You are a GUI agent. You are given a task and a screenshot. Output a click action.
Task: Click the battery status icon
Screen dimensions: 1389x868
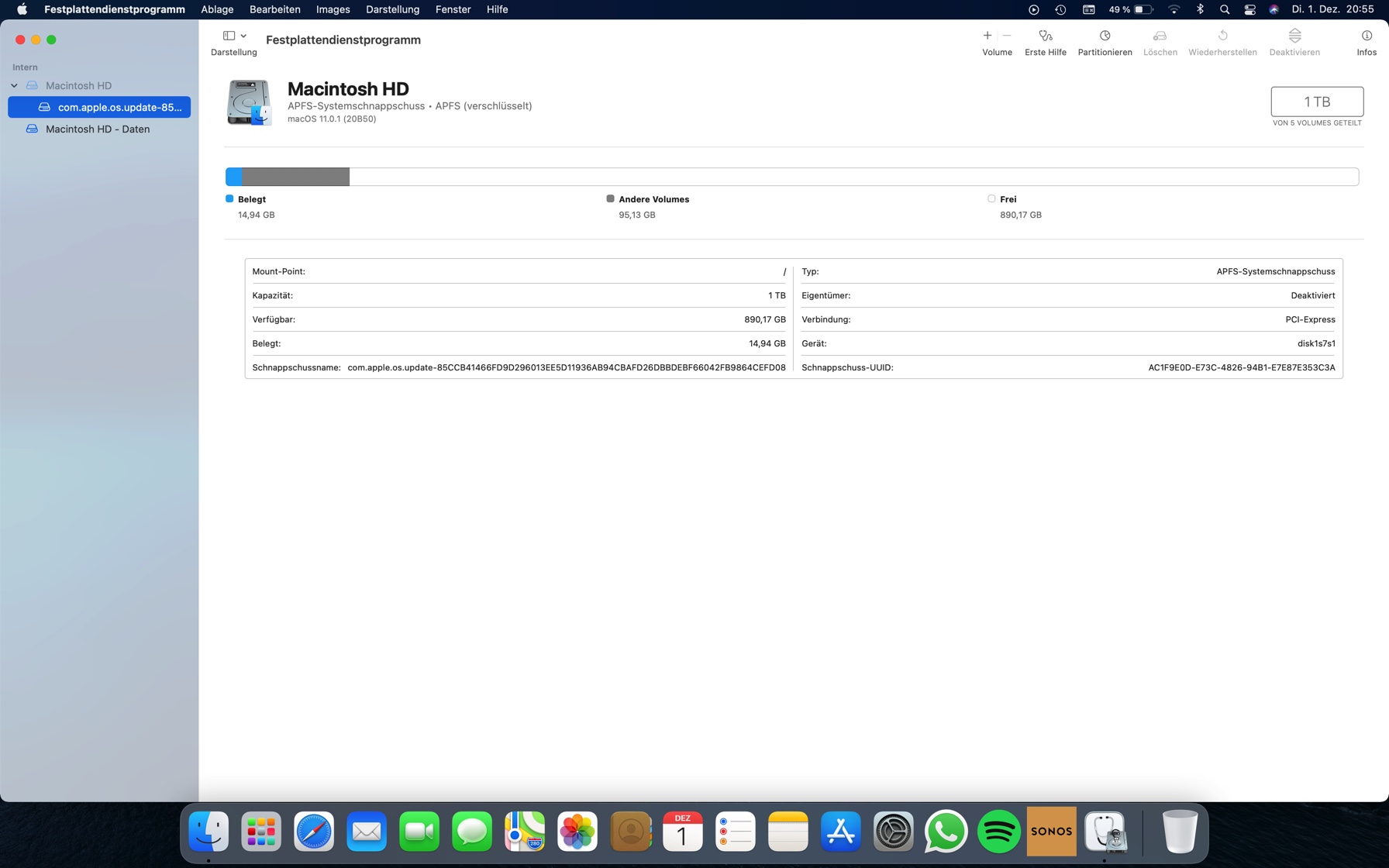[1144, 9]
